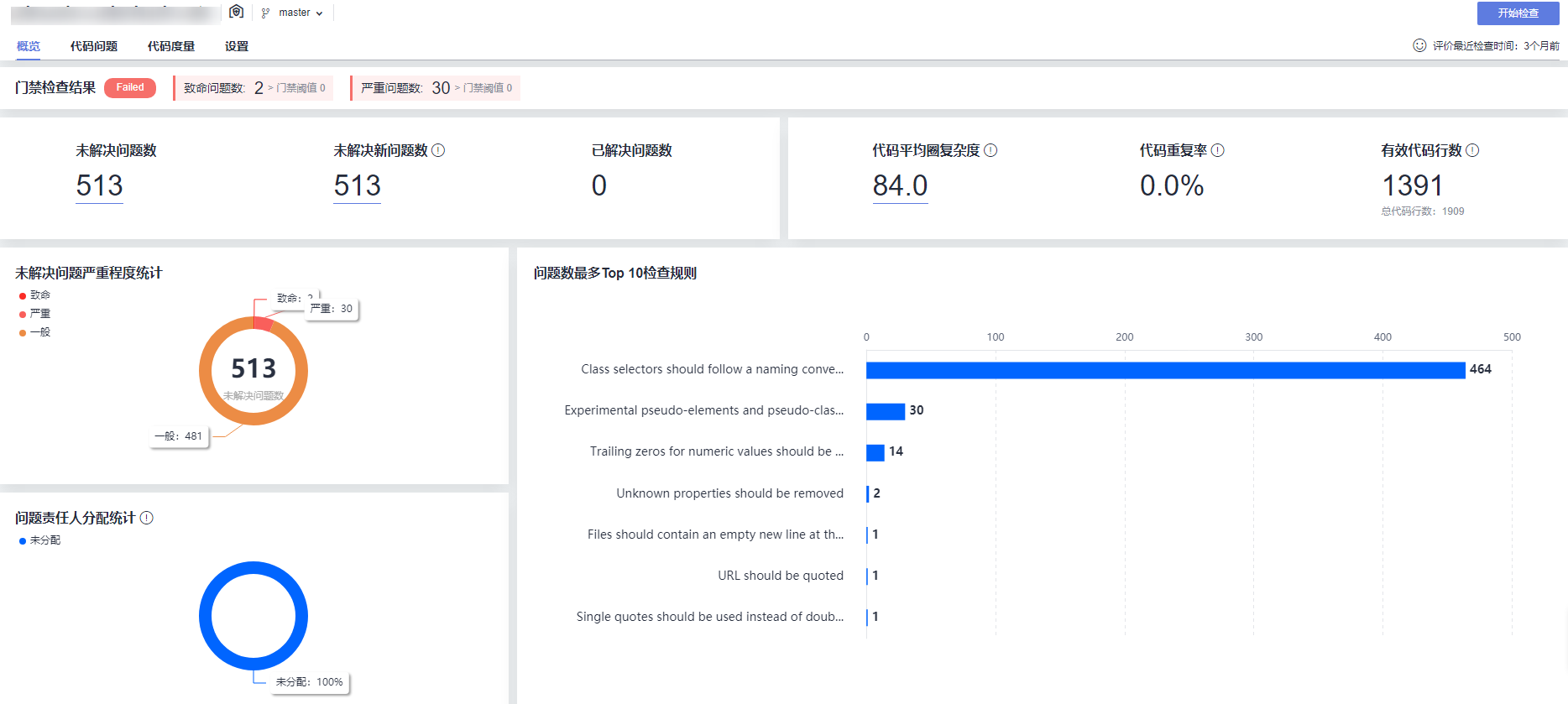This screenshot has width=1568, height=704.
Task: Toggle the 未分配 legend item
Action: 39,540
